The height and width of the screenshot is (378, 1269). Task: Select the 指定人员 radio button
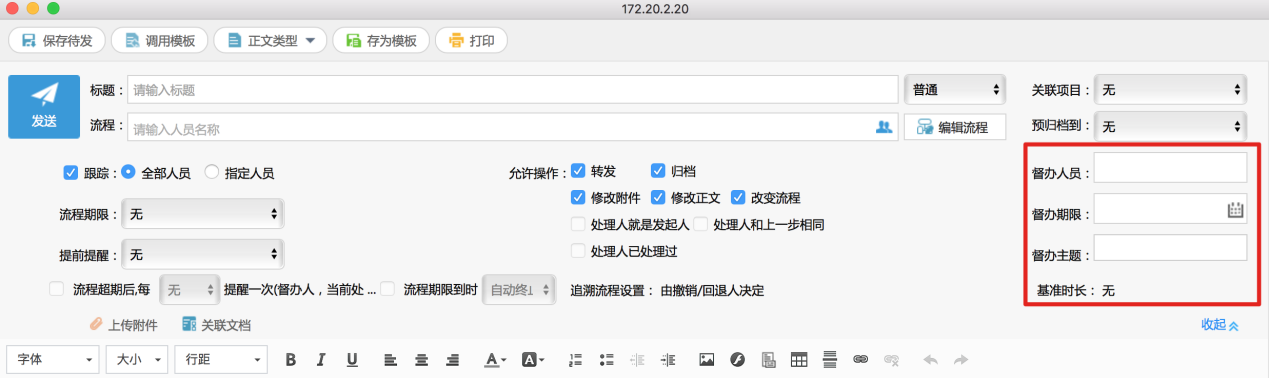point(211,172)
